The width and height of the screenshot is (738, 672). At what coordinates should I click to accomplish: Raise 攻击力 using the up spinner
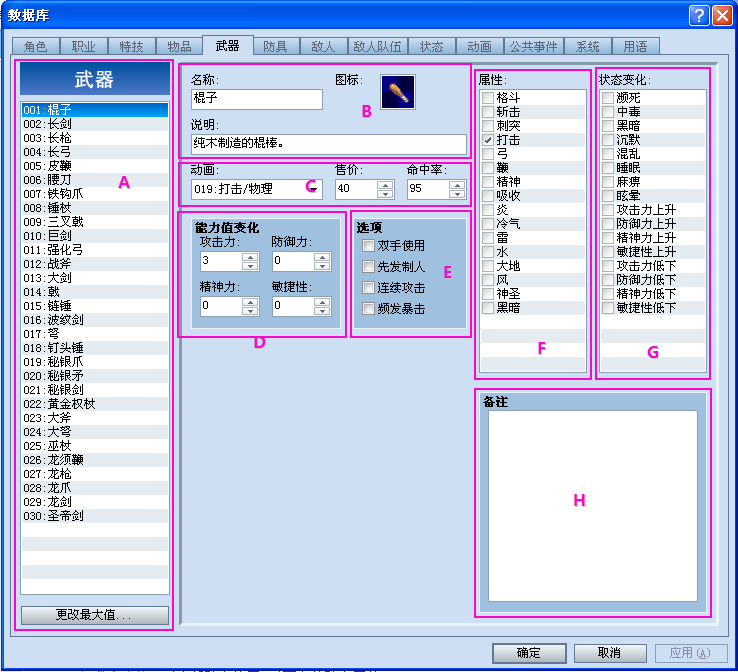[x=250, y=257]
